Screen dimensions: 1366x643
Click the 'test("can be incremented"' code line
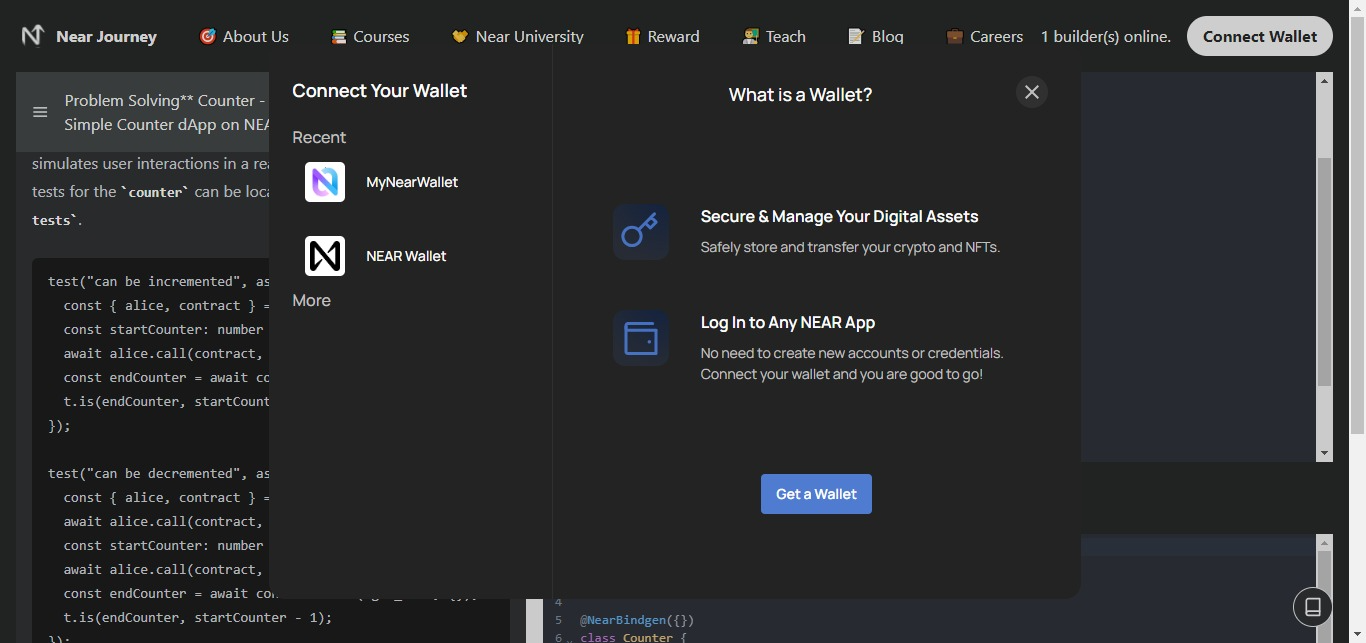pos(158,282)
